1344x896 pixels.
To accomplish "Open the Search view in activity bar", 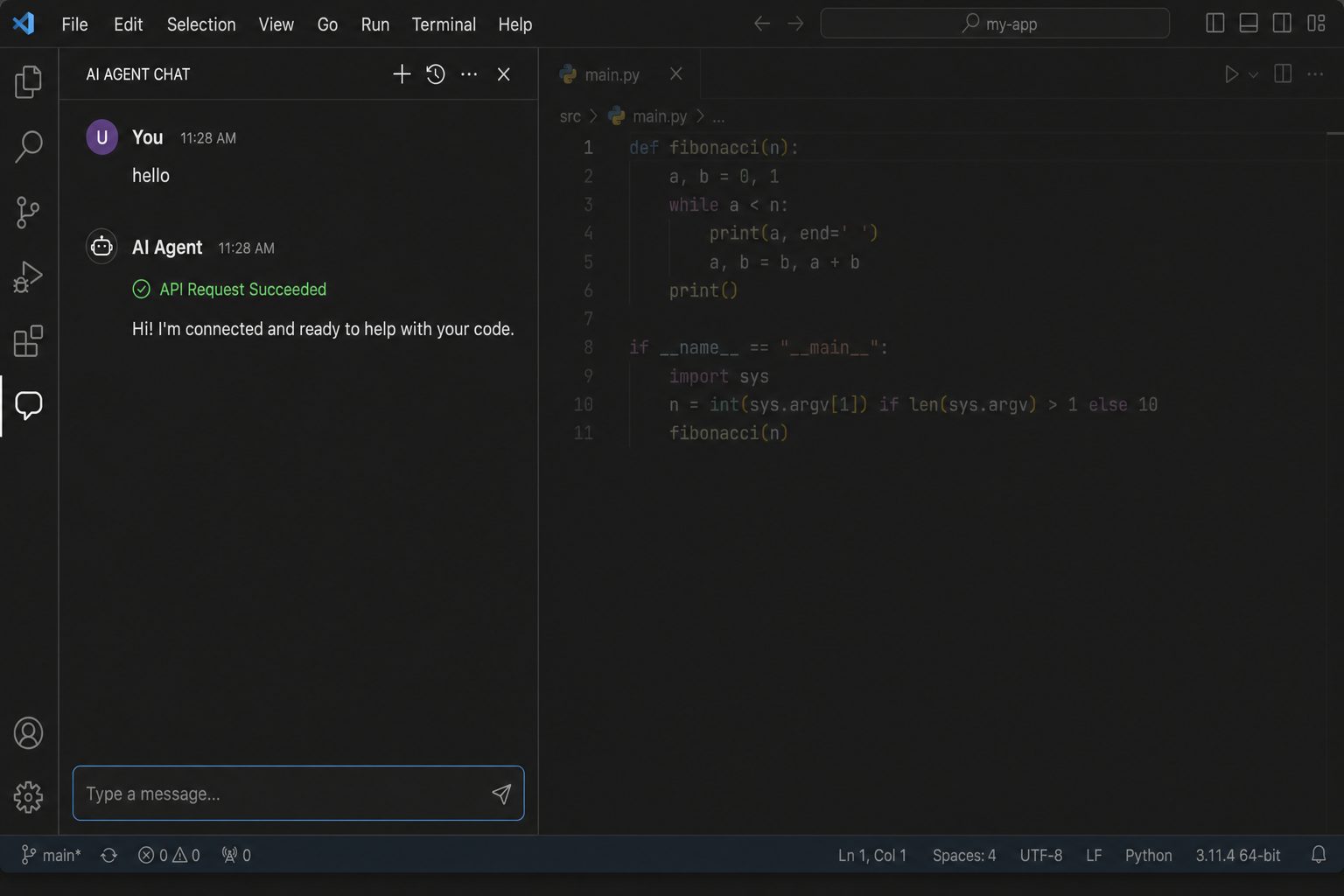I will (x=28, y=146).
